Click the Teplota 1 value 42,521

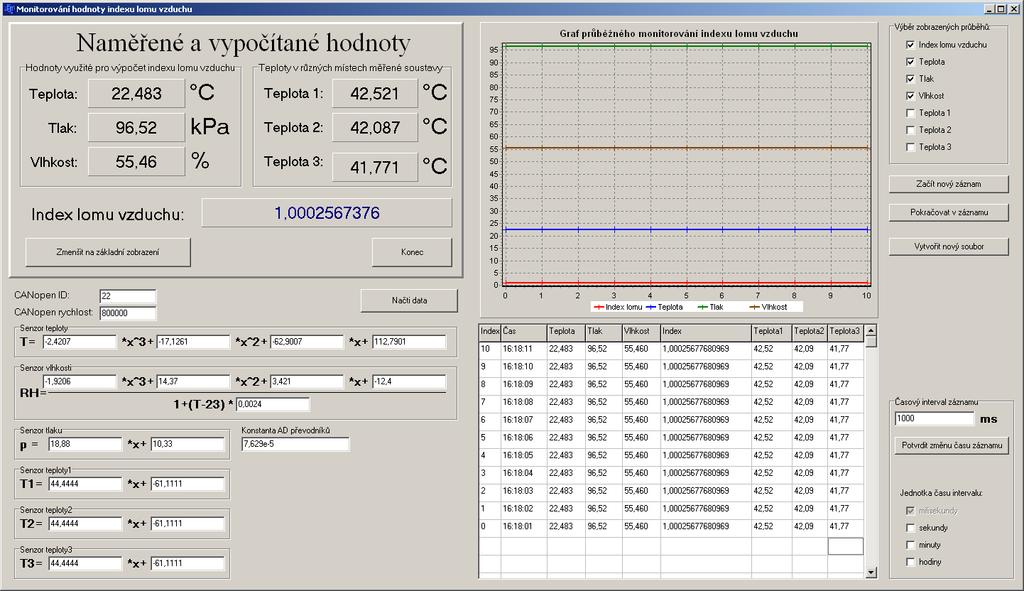coord(374,93)
